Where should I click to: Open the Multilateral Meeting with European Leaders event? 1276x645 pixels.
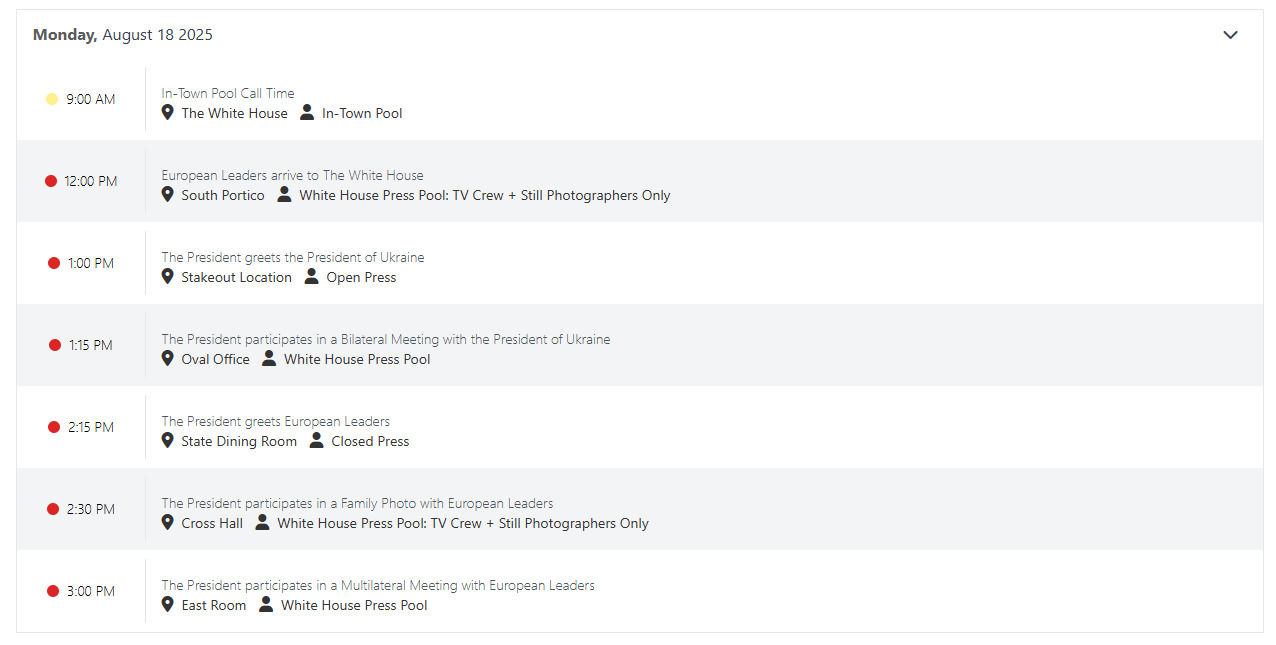coord(378,585)
